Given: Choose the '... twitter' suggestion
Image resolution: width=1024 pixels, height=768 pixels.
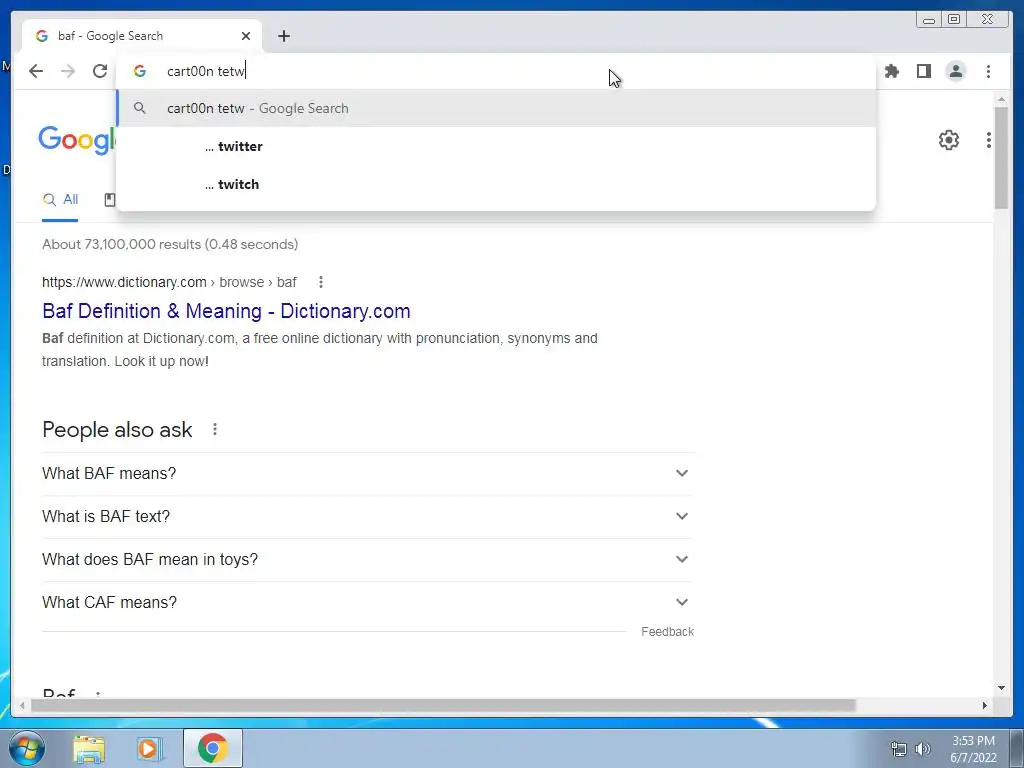Looking at the screenshot, I should [x=496, y=146].
